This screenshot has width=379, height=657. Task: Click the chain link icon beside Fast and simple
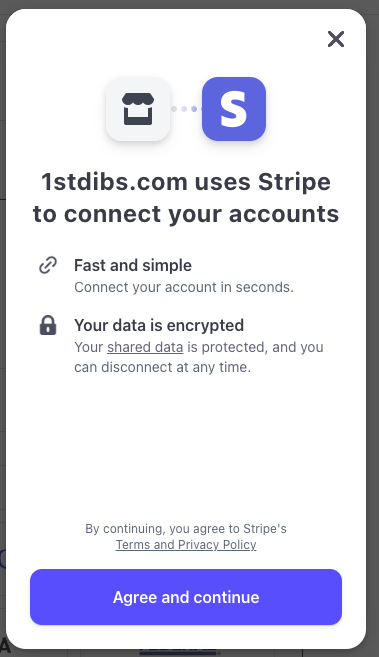click(x=48, y=265)
